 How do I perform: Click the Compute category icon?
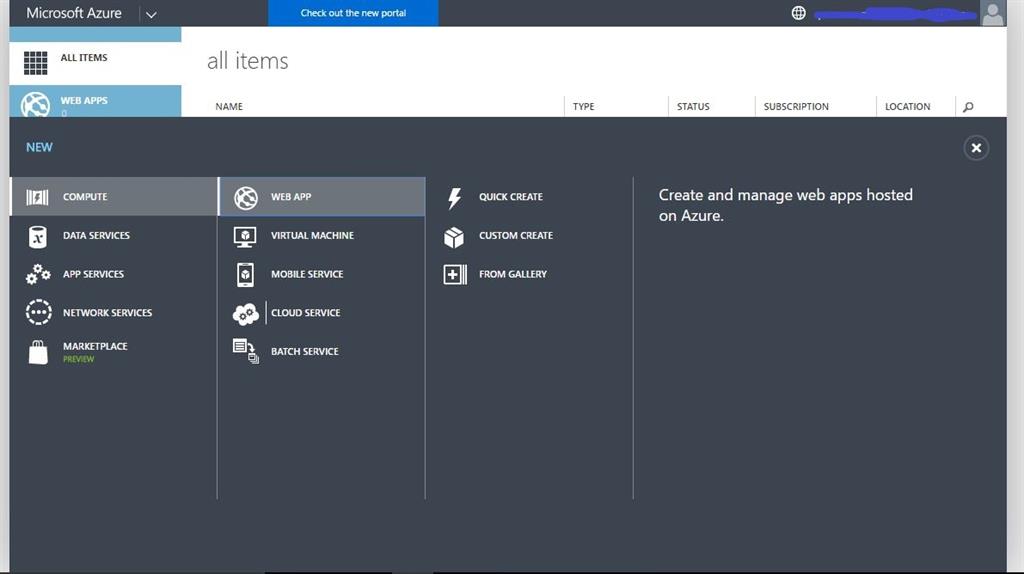37,197
